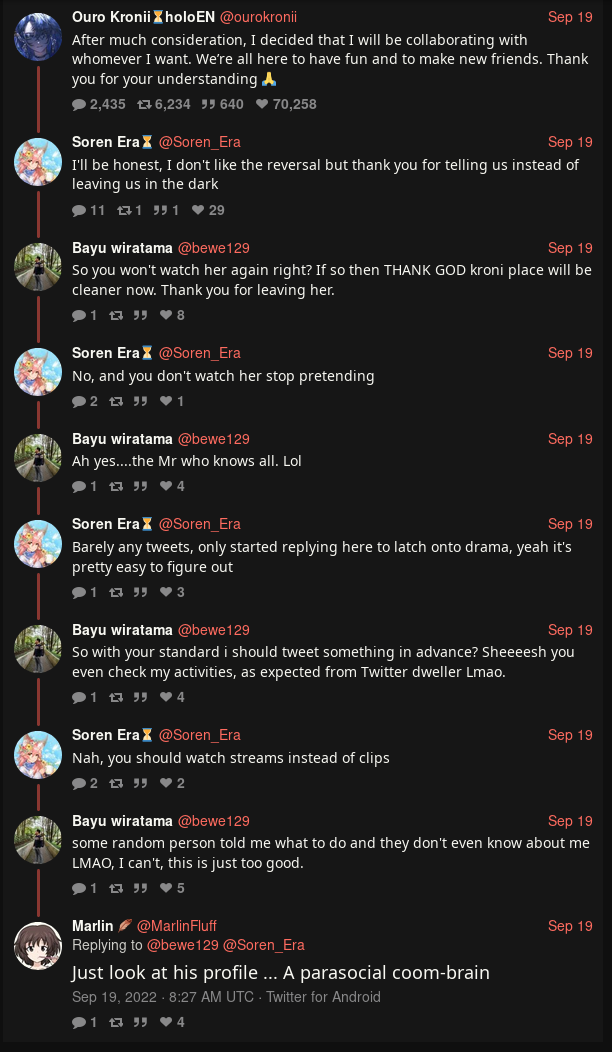
Task: Open @MarlinFluff handle link
Action: pyautogui.click(x=176, y=926)
